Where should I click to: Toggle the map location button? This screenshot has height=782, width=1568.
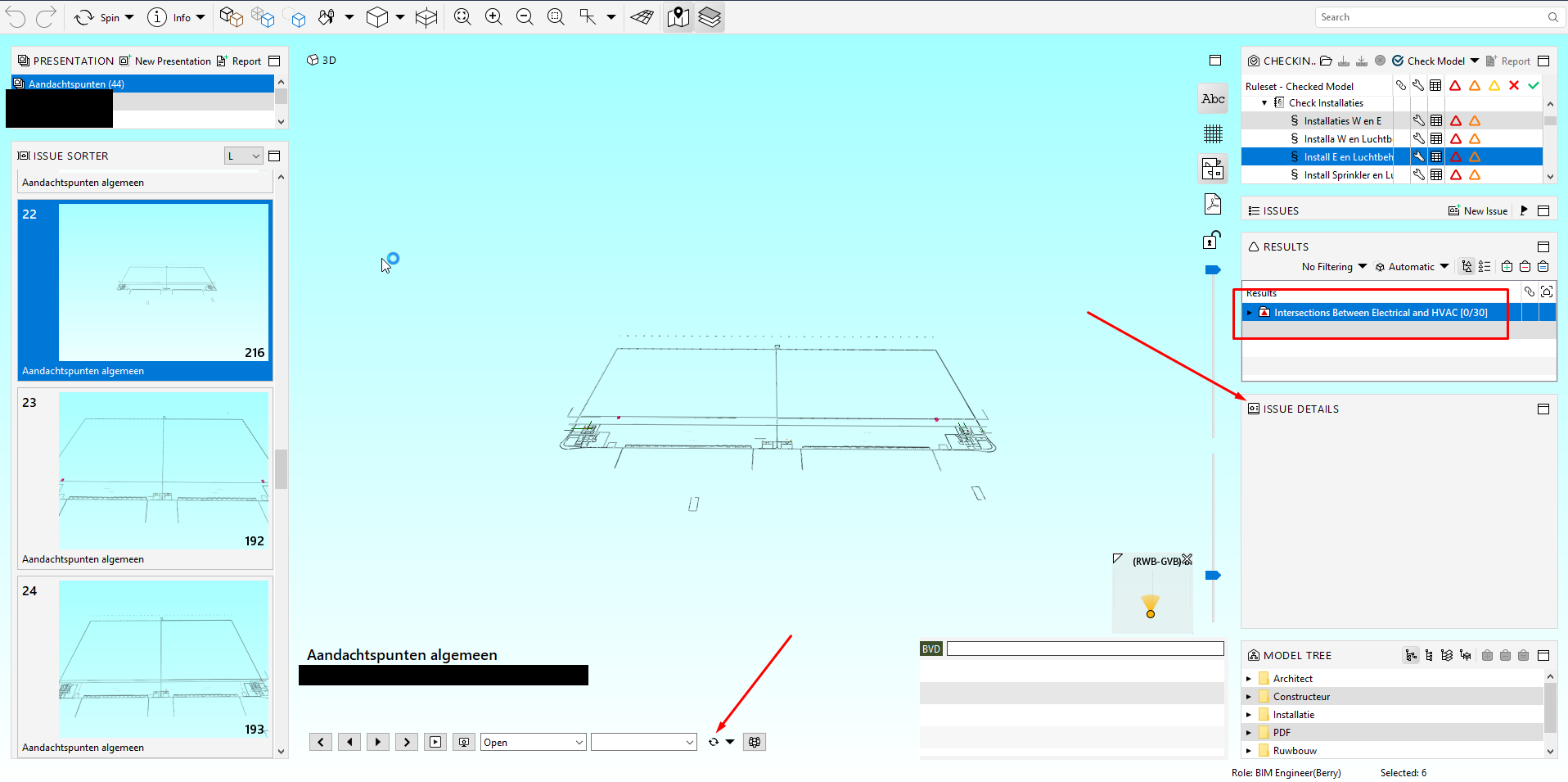678,17
